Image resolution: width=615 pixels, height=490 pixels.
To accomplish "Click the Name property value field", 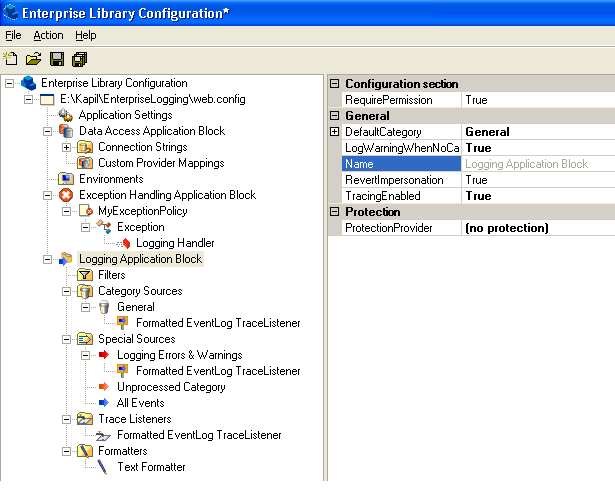I will pyautogui.click(x=538, y=164).
